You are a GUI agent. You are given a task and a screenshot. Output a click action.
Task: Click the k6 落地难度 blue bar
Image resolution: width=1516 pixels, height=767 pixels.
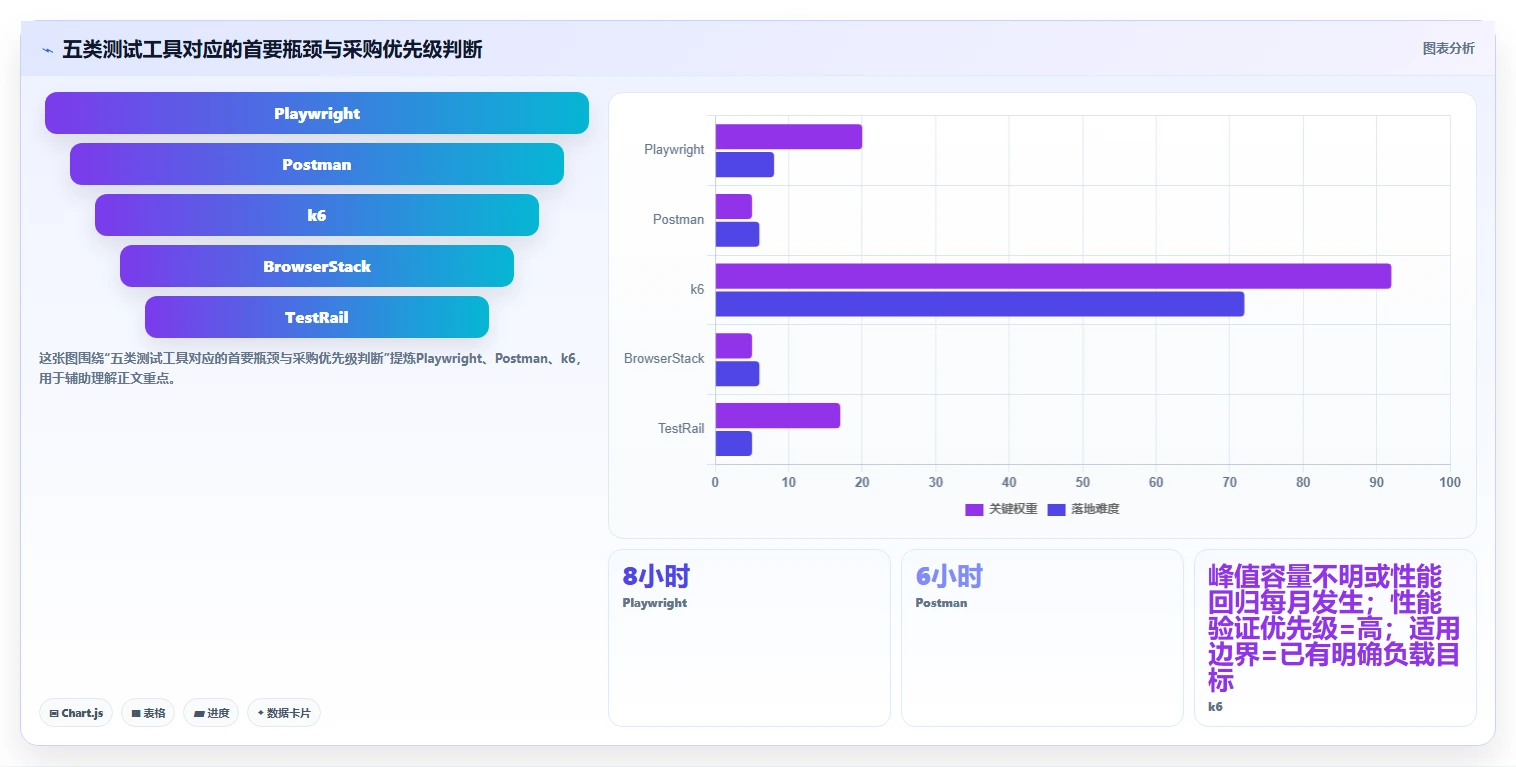(x=979, y=304)
